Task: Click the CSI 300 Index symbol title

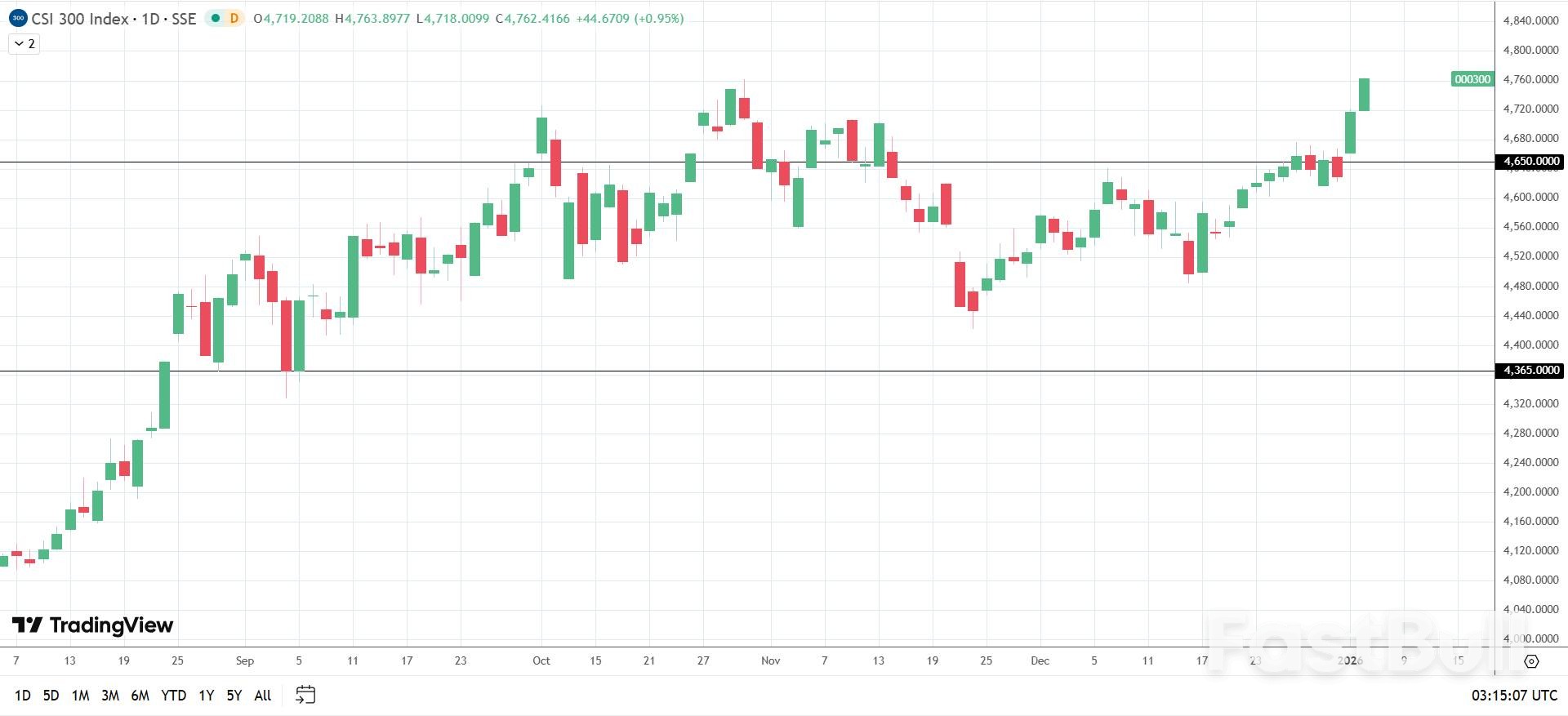Action: tap(80, 18)
